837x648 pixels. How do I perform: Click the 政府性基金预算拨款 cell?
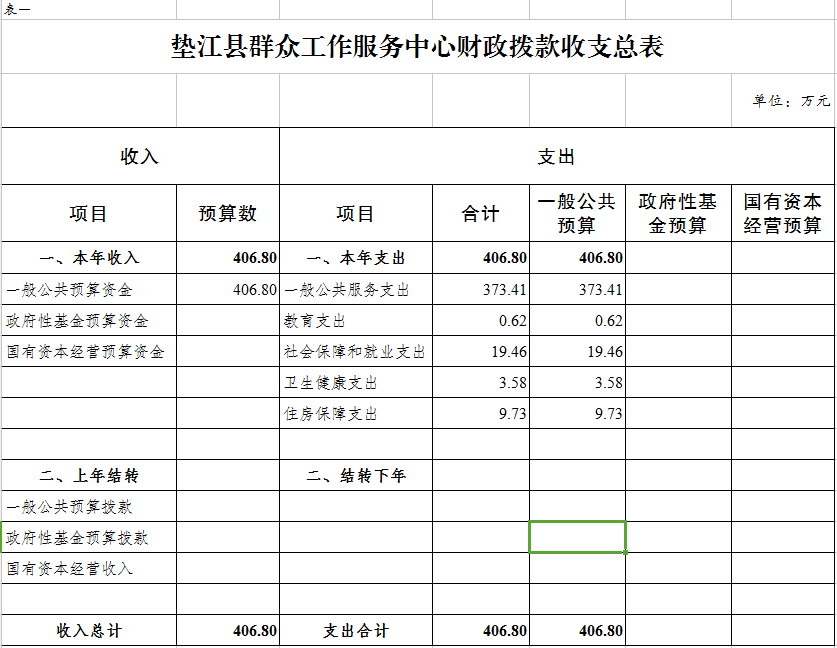point(89,538)
